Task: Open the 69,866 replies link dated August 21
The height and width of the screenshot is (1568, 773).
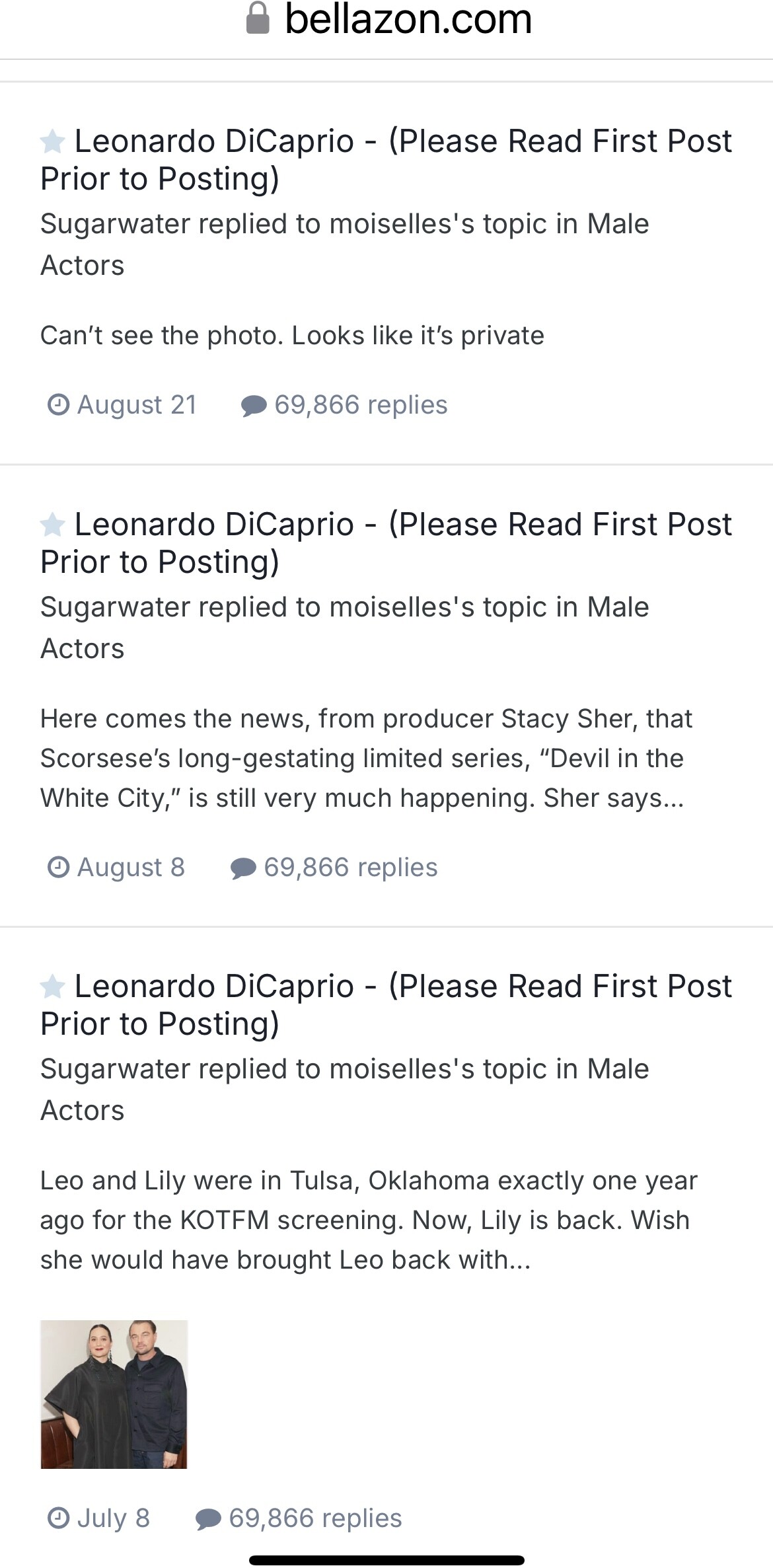Action: click(x=361, y=404)
